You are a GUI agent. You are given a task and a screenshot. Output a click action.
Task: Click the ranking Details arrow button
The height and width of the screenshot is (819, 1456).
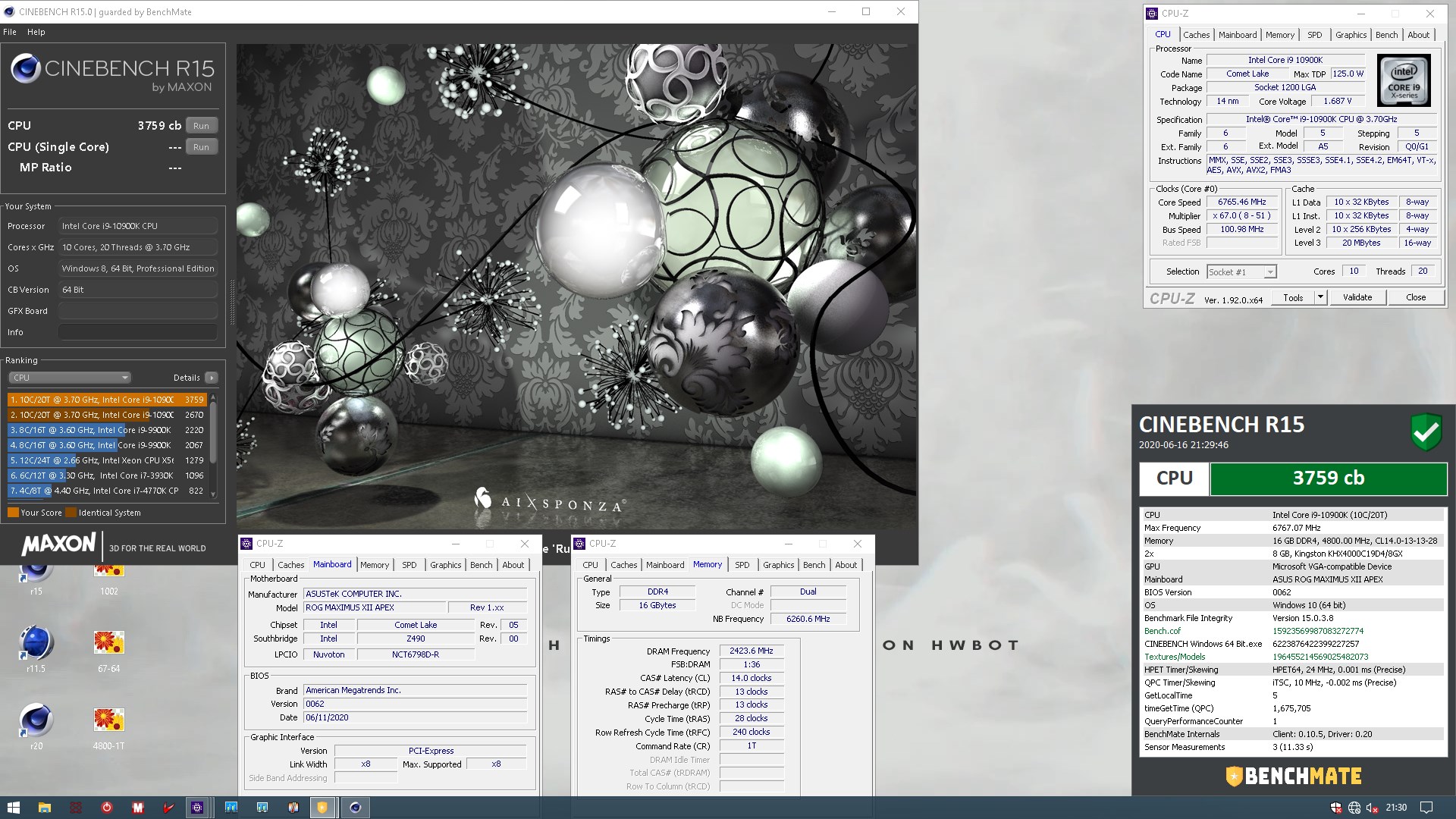pos(212,378)
